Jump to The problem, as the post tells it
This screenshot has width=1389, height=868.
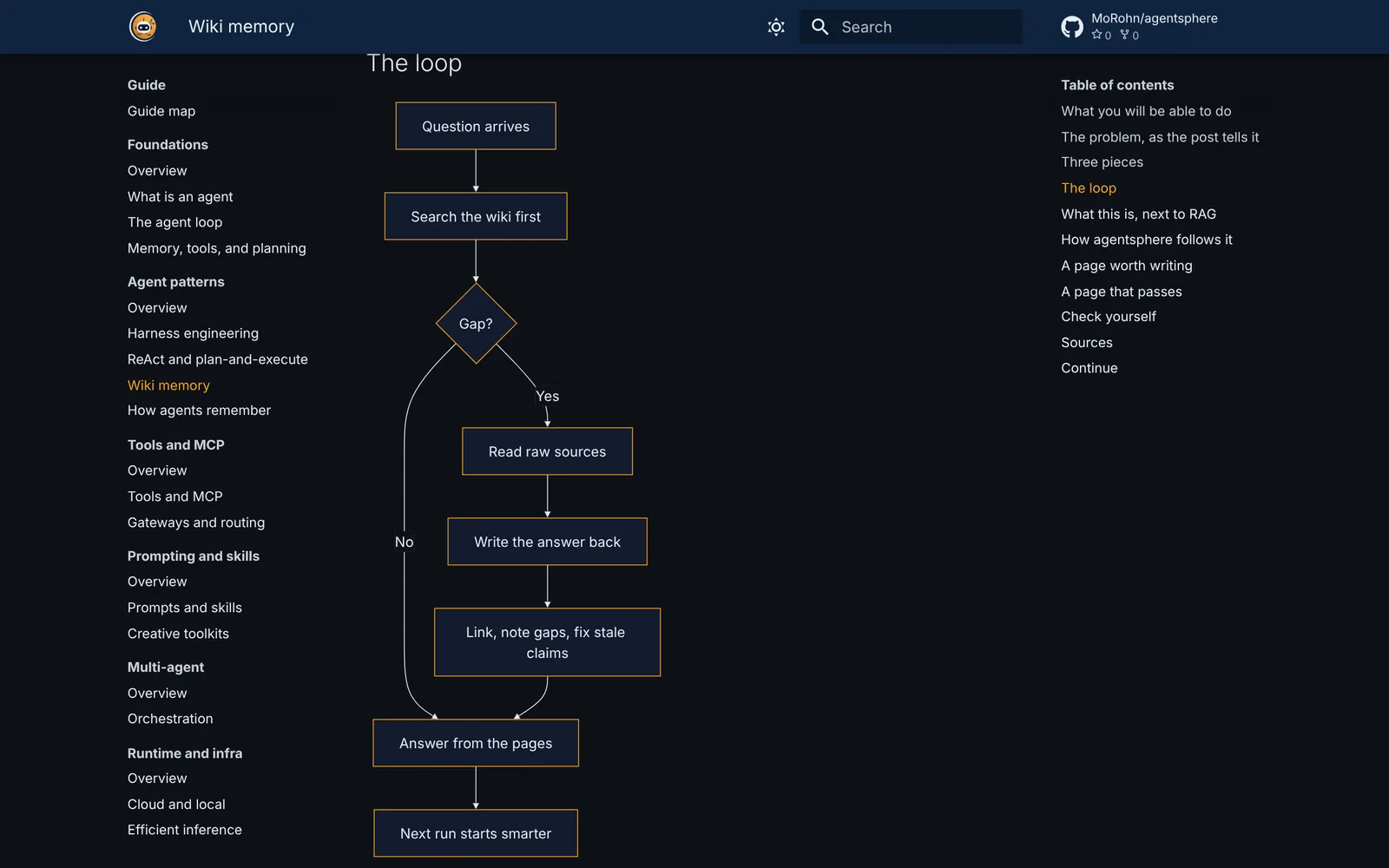click(x=1160, y=137)
